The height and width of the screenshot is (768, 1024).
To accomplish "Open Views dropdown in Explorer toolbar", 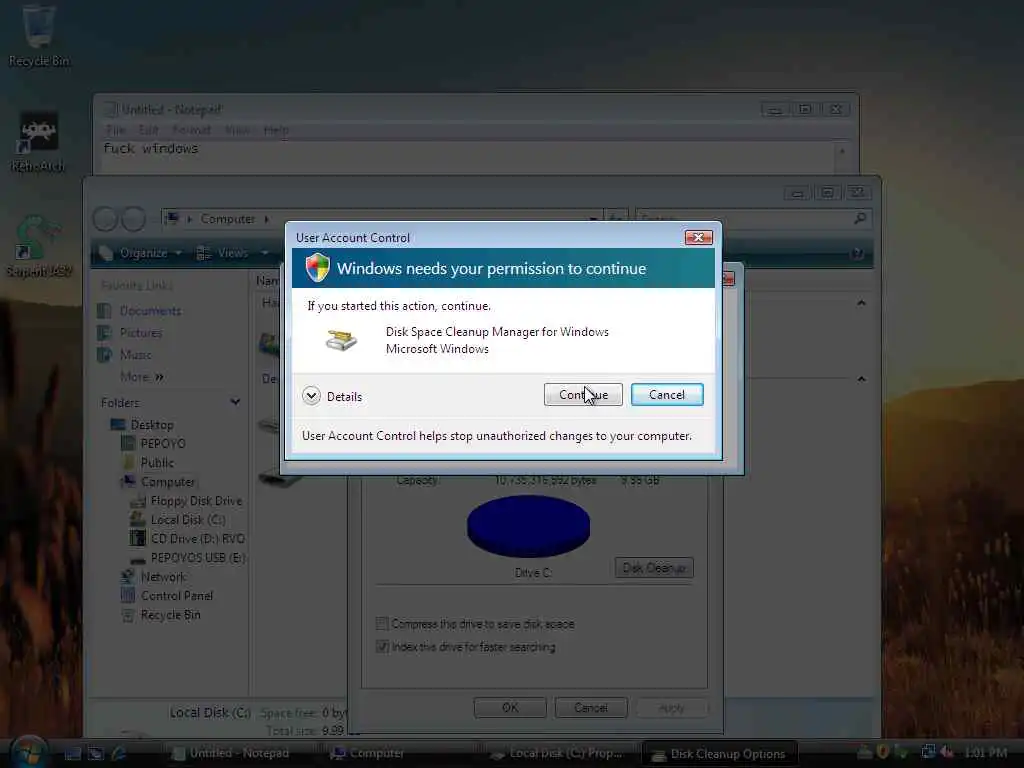I will [x=232, y=253].
